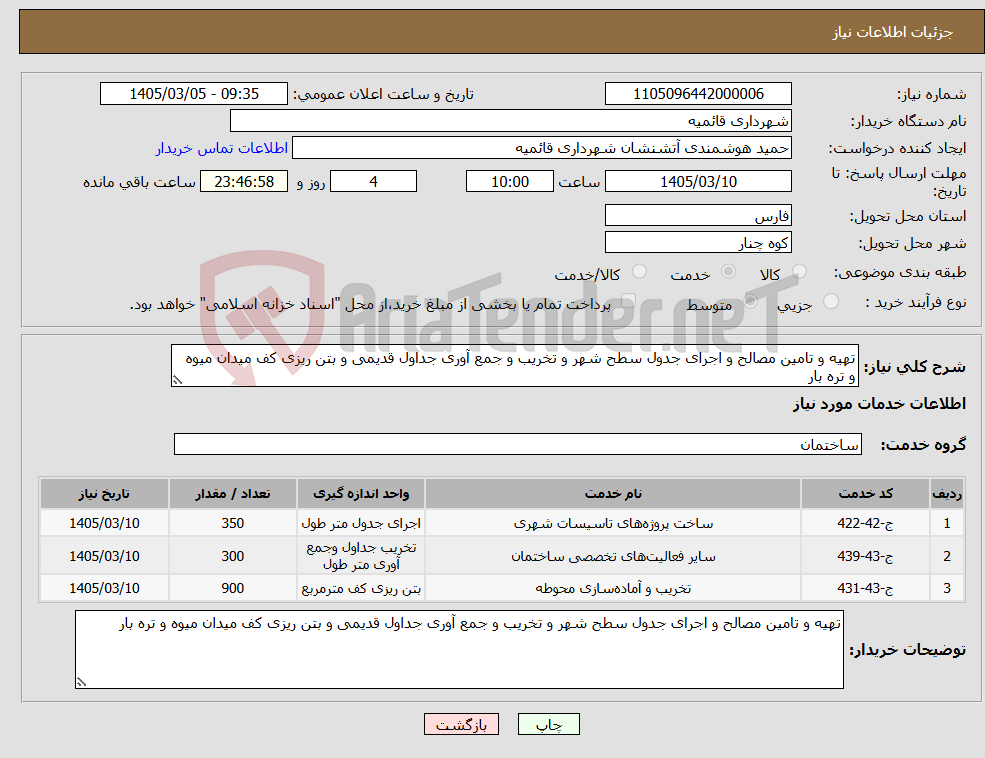The width and height of the screenshot is (985, 758).
Task: Click سایر فعالیت‌های تخصصی ساختمان cell
Action: pyautogui.click(x=613, y=556)
